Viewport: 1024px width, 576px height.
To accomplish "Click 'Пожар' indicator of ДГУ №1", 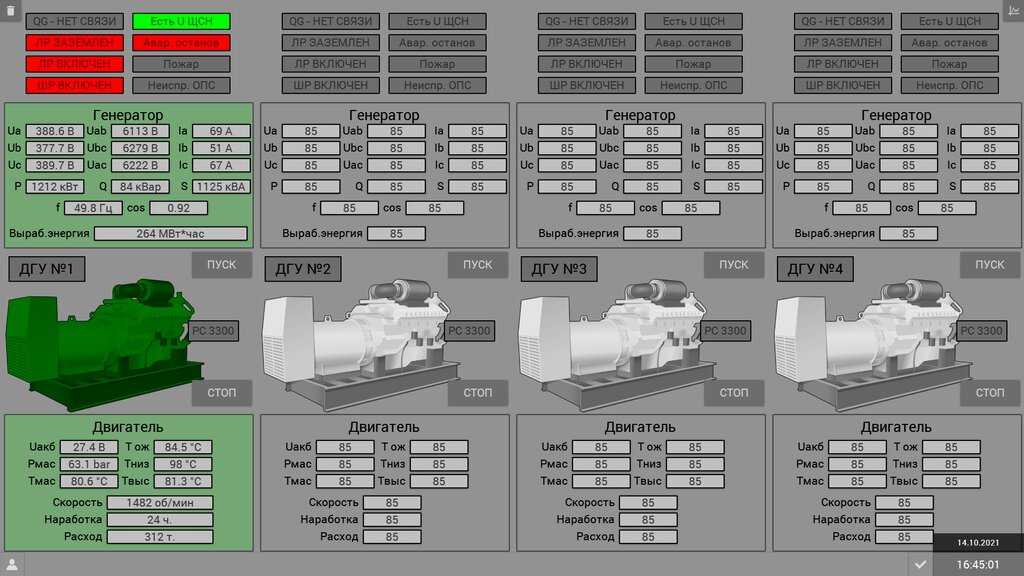I will click(182, 64).
